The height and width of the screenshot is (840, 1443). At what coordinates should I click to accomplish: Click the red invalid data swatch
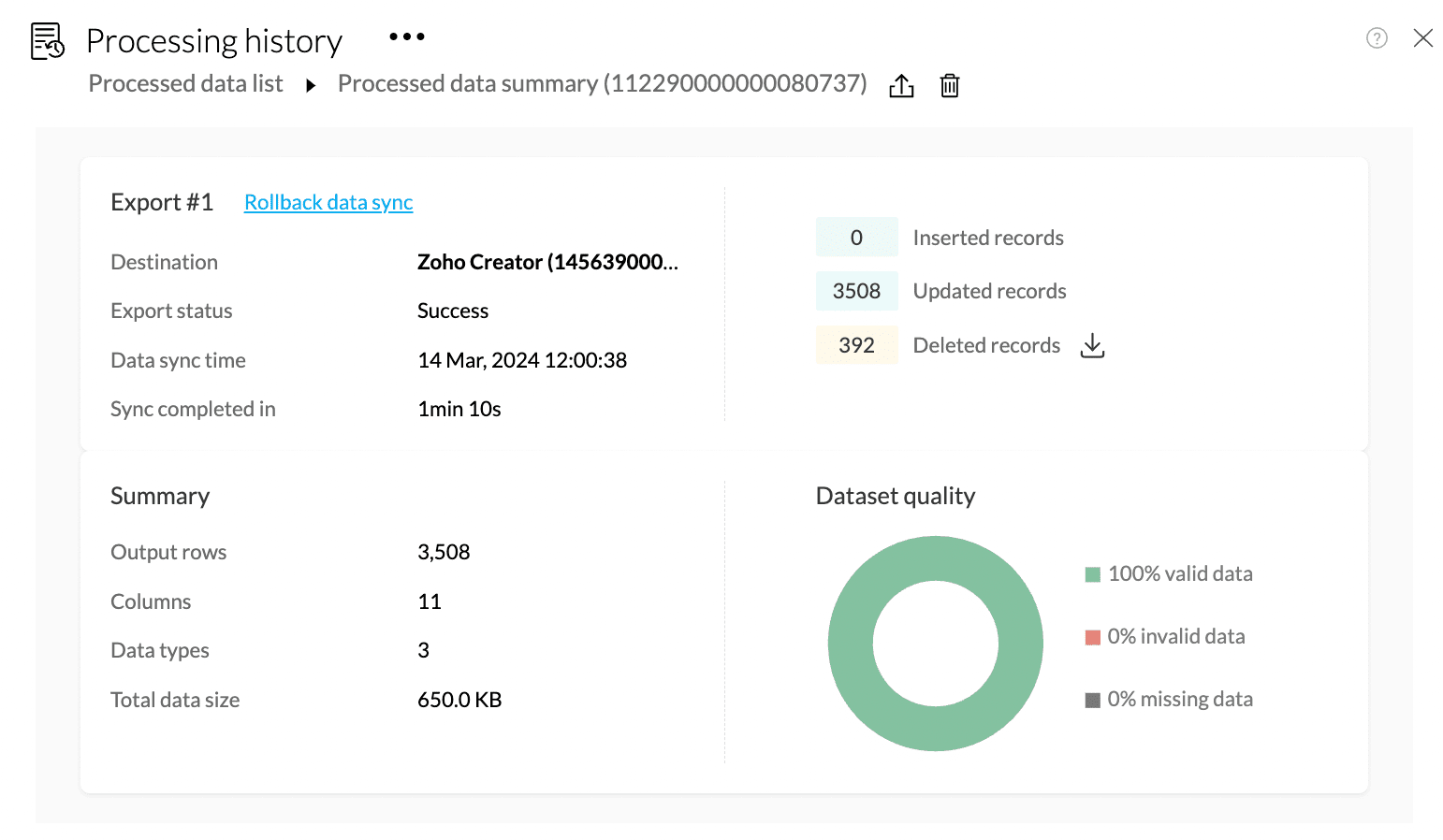tap(1092, 638)
